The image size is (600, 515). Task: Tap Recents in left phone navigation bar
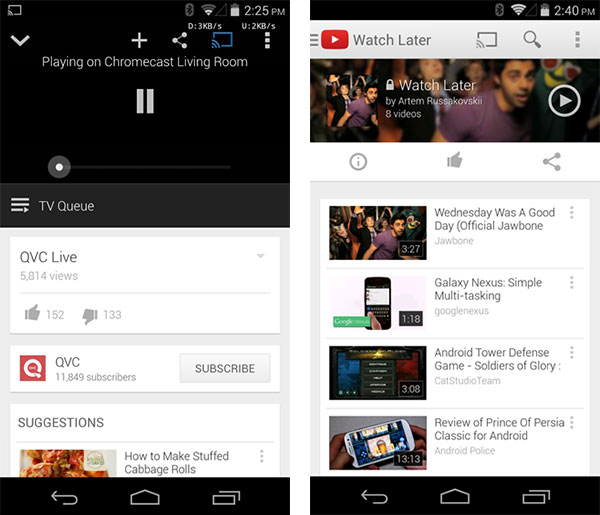226,497
